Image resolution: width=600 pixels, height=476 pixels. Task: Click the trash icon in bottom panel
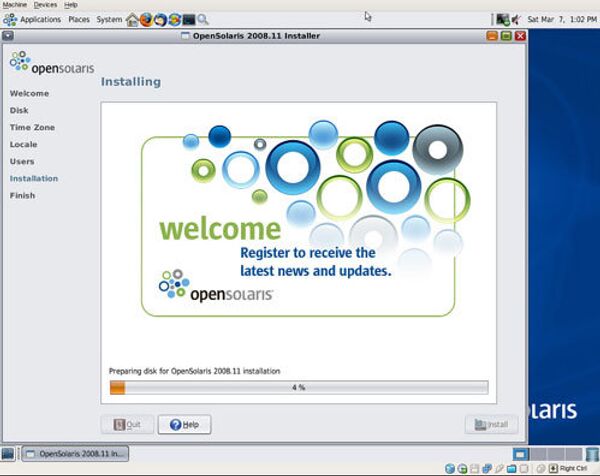pyautogui.click(x=592, y=455)
